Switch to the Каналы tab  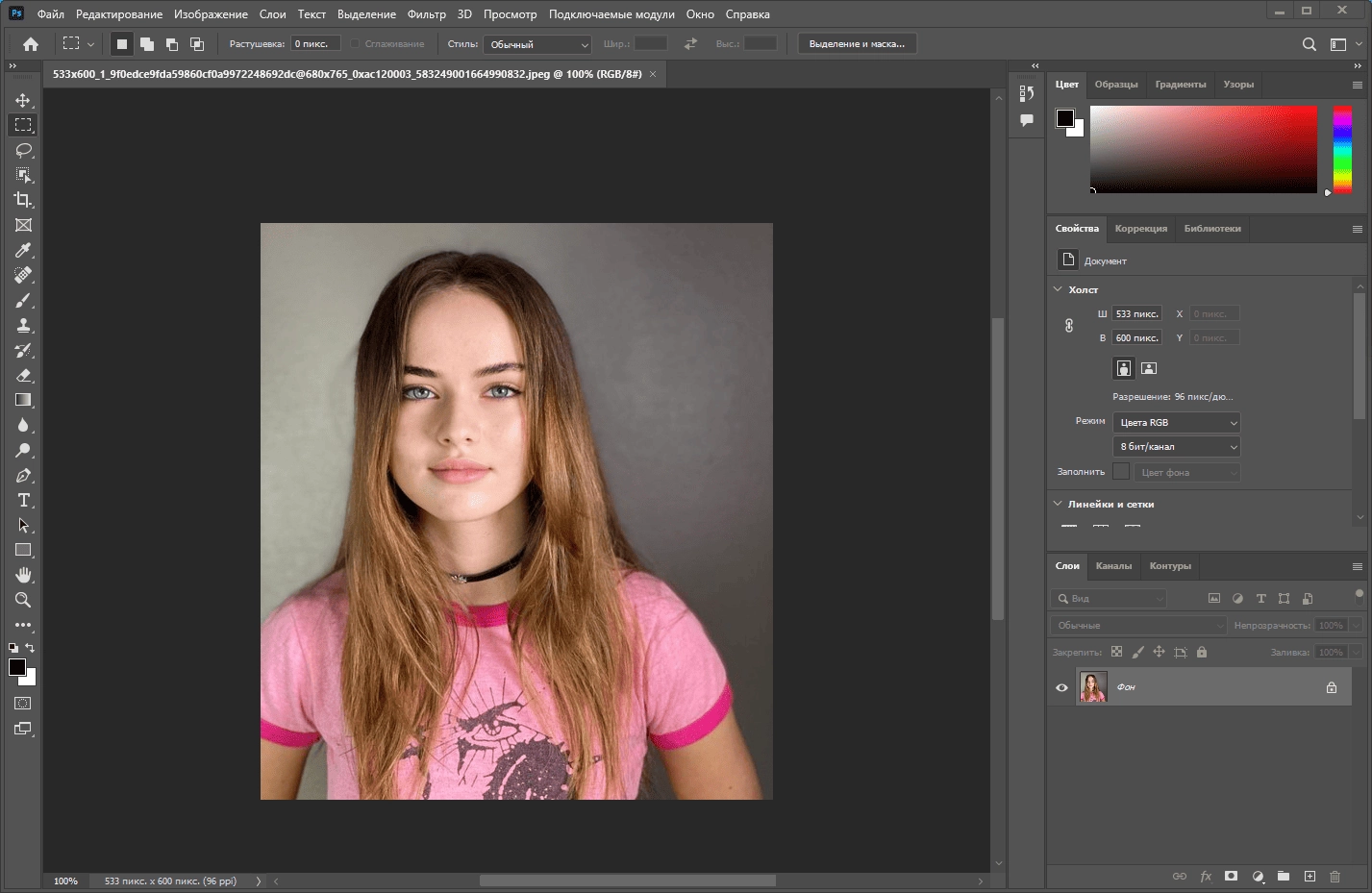(1113, 566)
